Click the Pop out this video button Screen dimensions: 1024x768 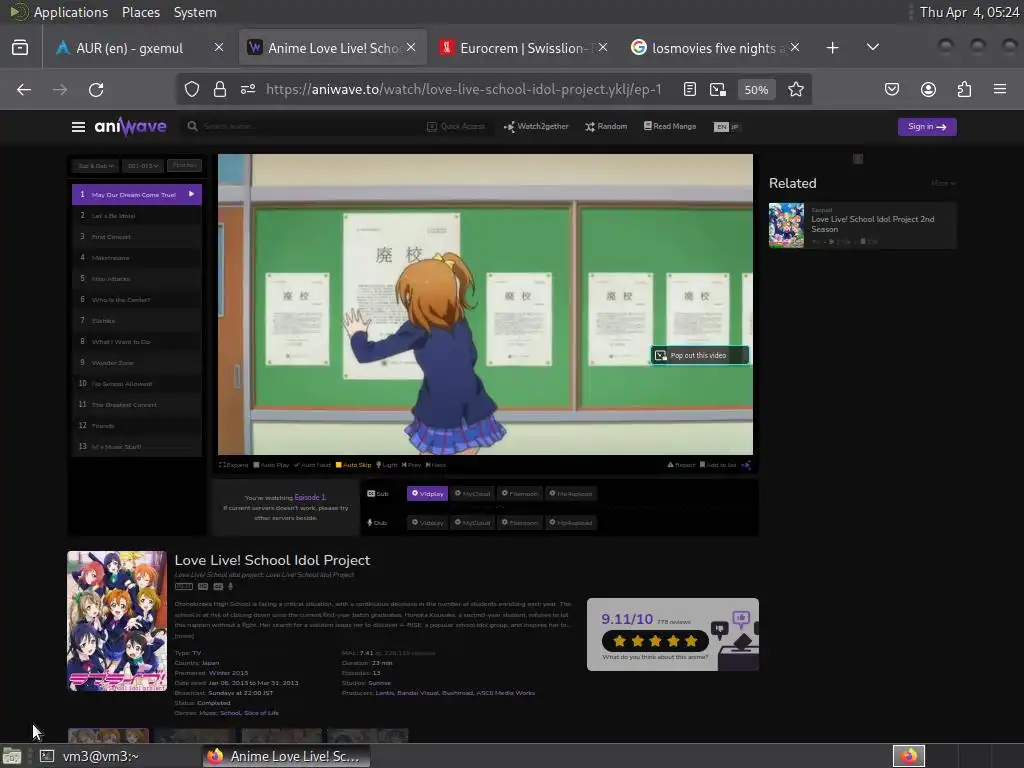[x=699, y=355]
